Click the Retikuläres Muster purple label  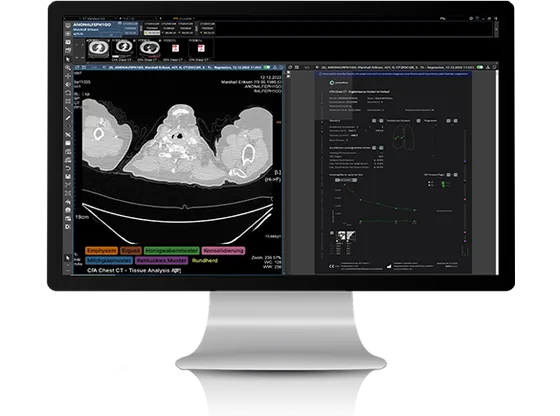tap(162, 260)
